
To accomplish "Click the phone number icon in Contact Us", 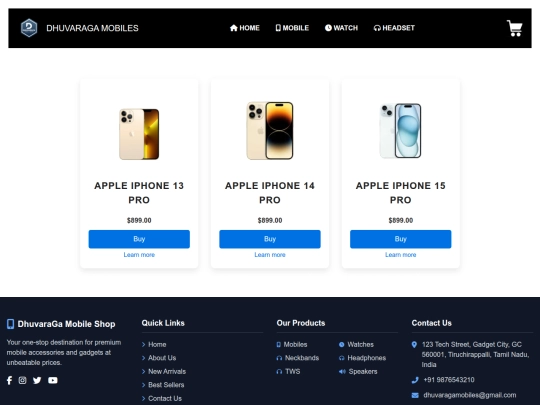I will 415,380.
